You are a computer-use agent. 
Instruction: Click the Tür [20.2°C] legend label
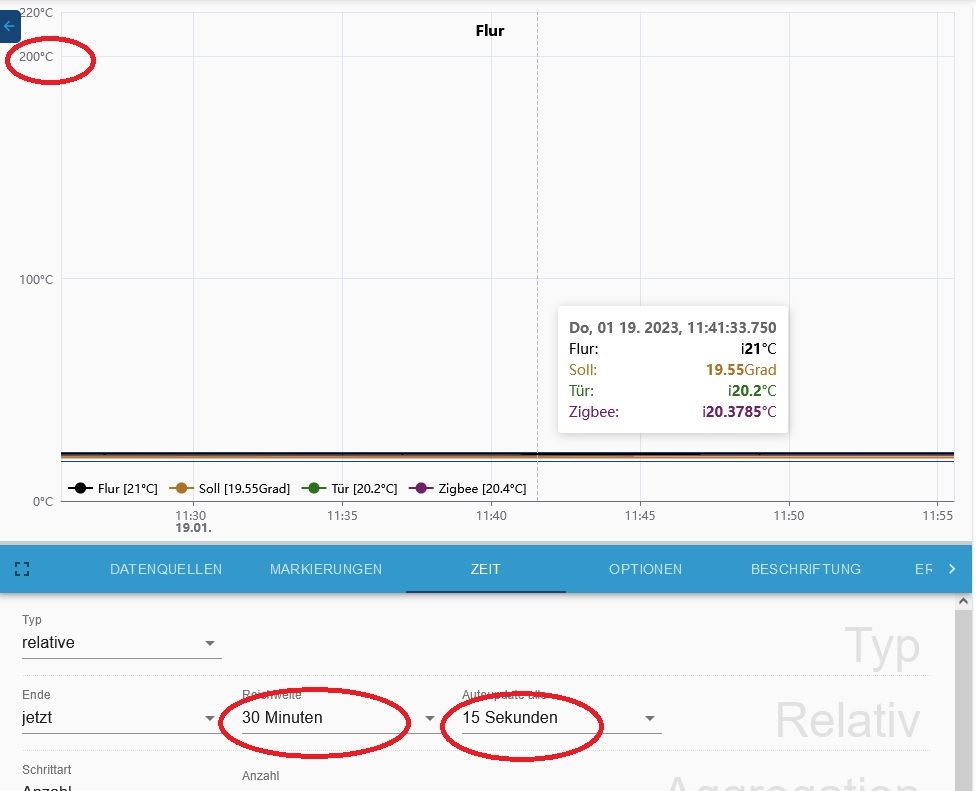point(364,489)
